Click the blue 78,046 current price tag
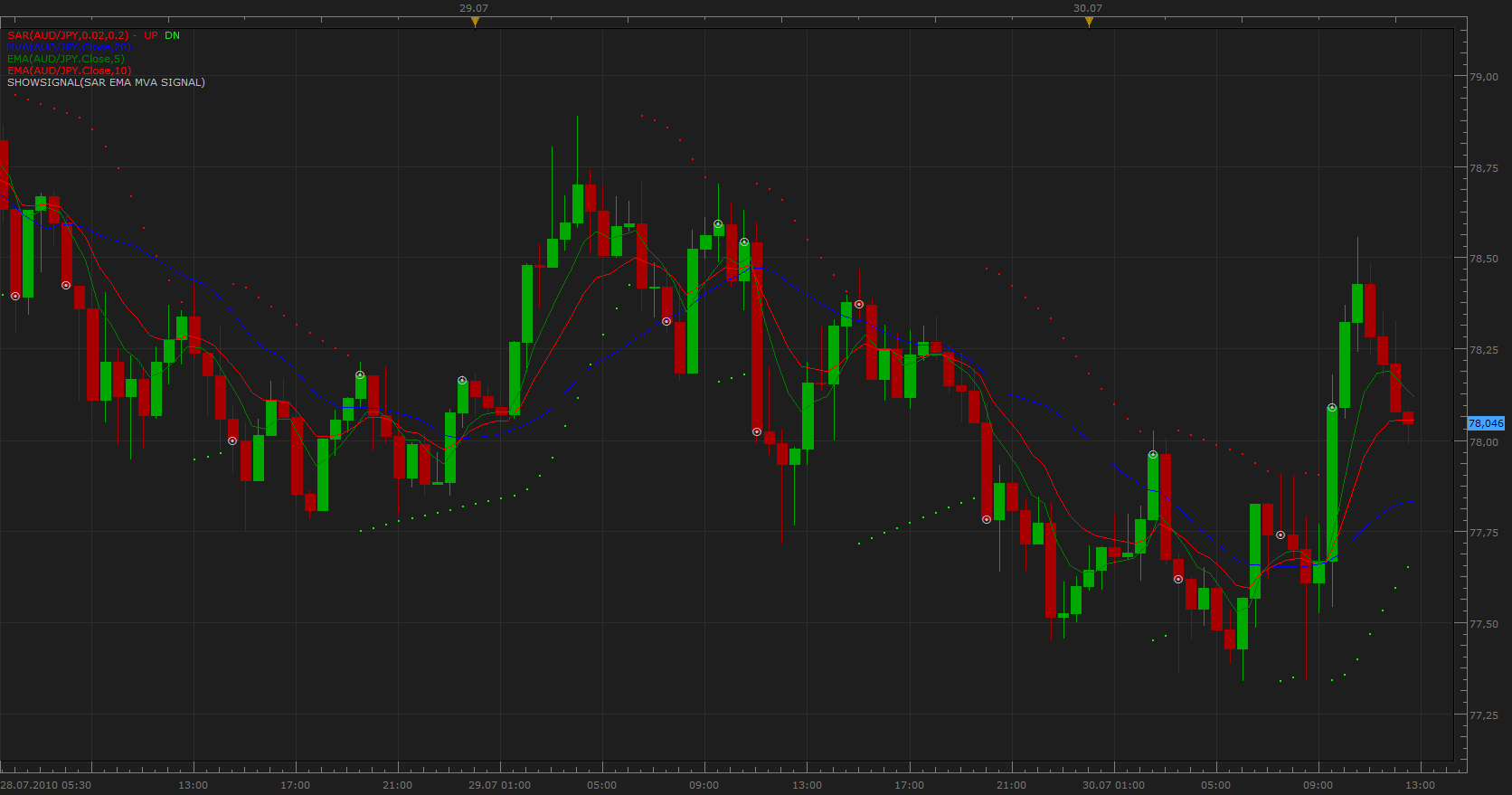 coord(1486,423)
